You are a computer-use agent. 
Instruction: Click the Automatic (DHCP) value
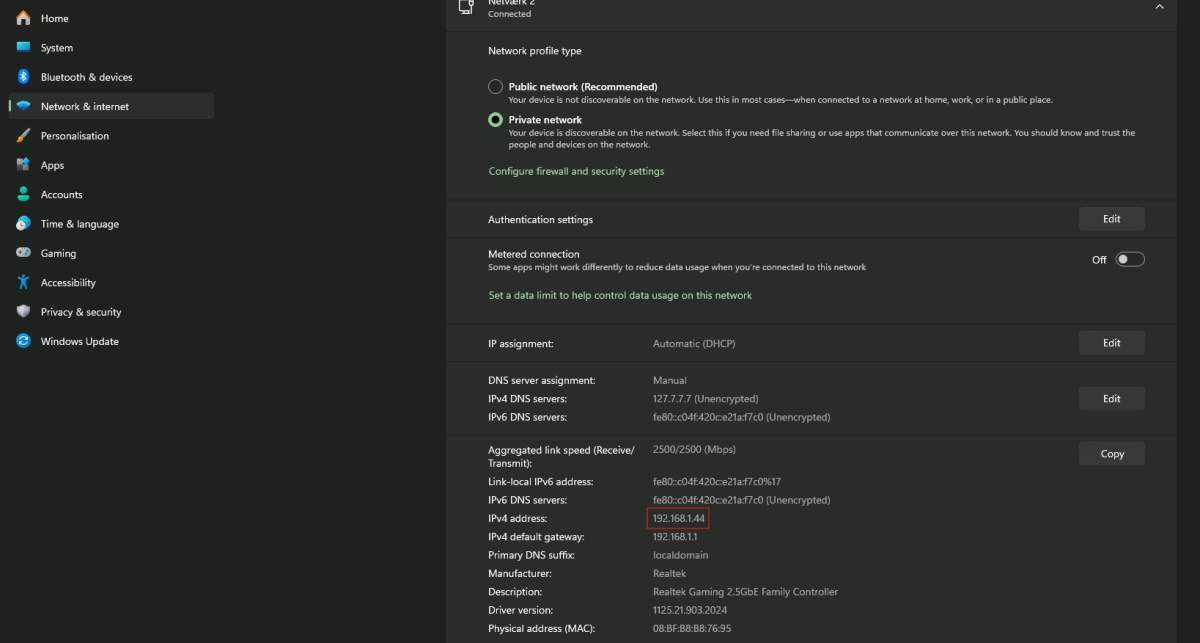click(694, 343)
